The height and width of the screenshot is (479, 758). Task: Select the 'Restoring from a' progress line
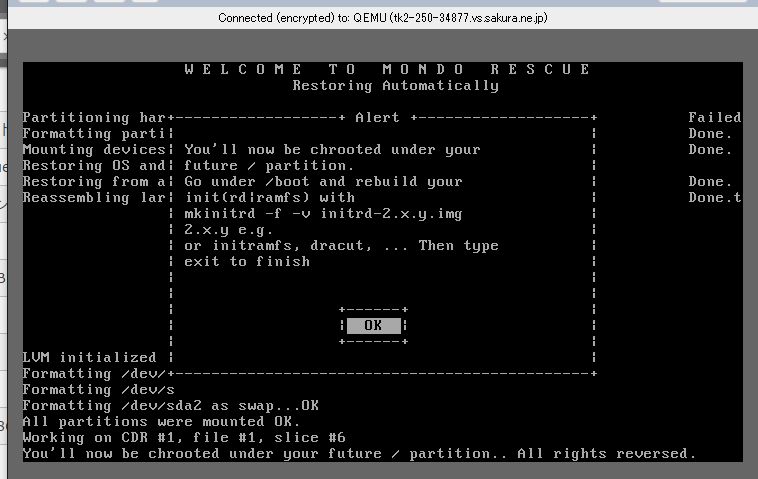(94, 181)
